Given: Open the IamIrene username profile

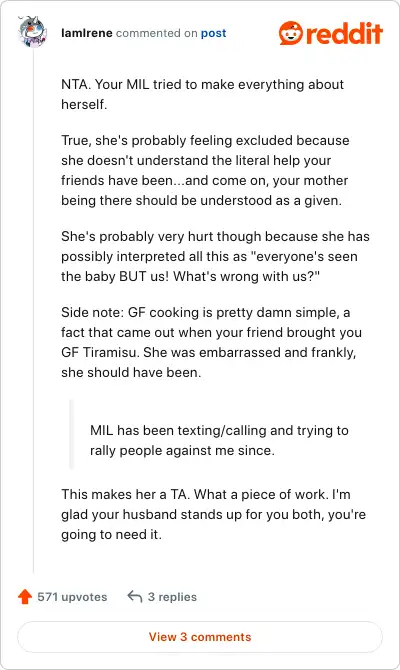Looking at the screenshot, I should 87,33.
